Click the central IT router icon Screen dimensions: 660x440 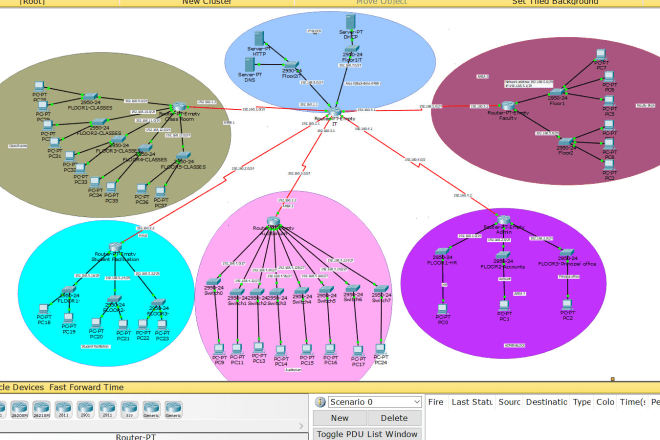point(335,112)
